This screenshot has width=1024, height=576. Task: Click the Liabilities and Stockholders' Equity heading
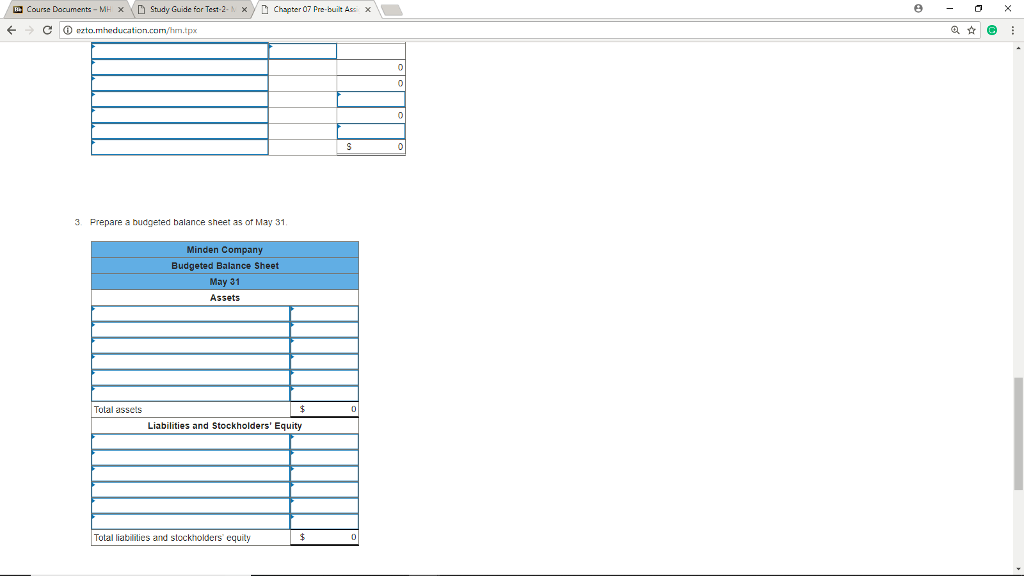coord(225,426)
